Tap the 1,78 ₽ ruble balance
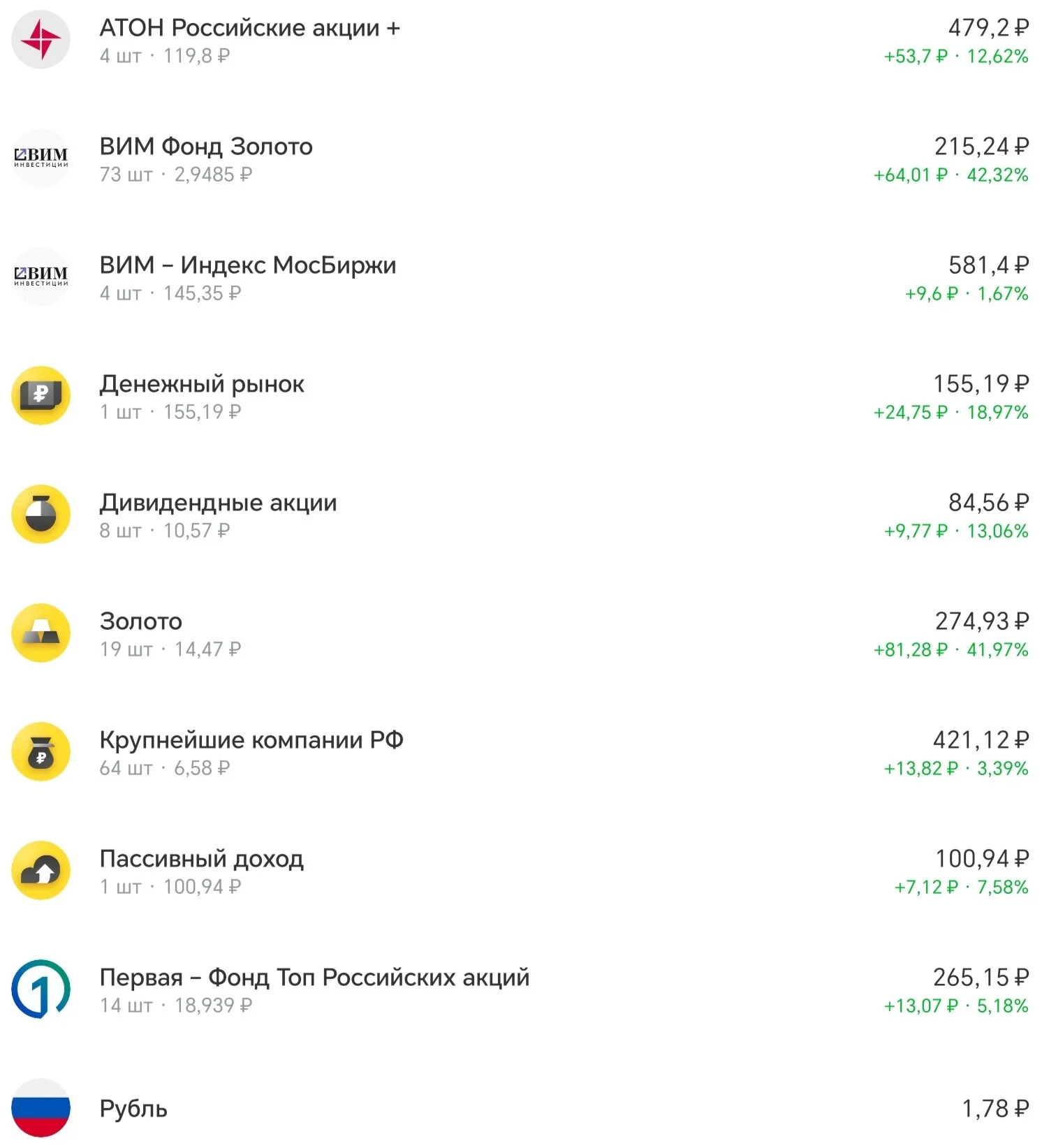 995,1109
